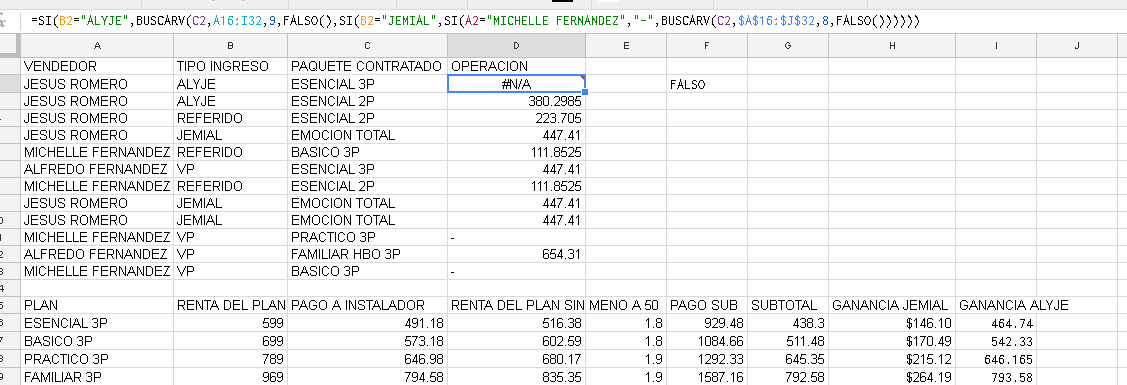Select cell with value 602.59
The image size is (1127, 385).
516,340
